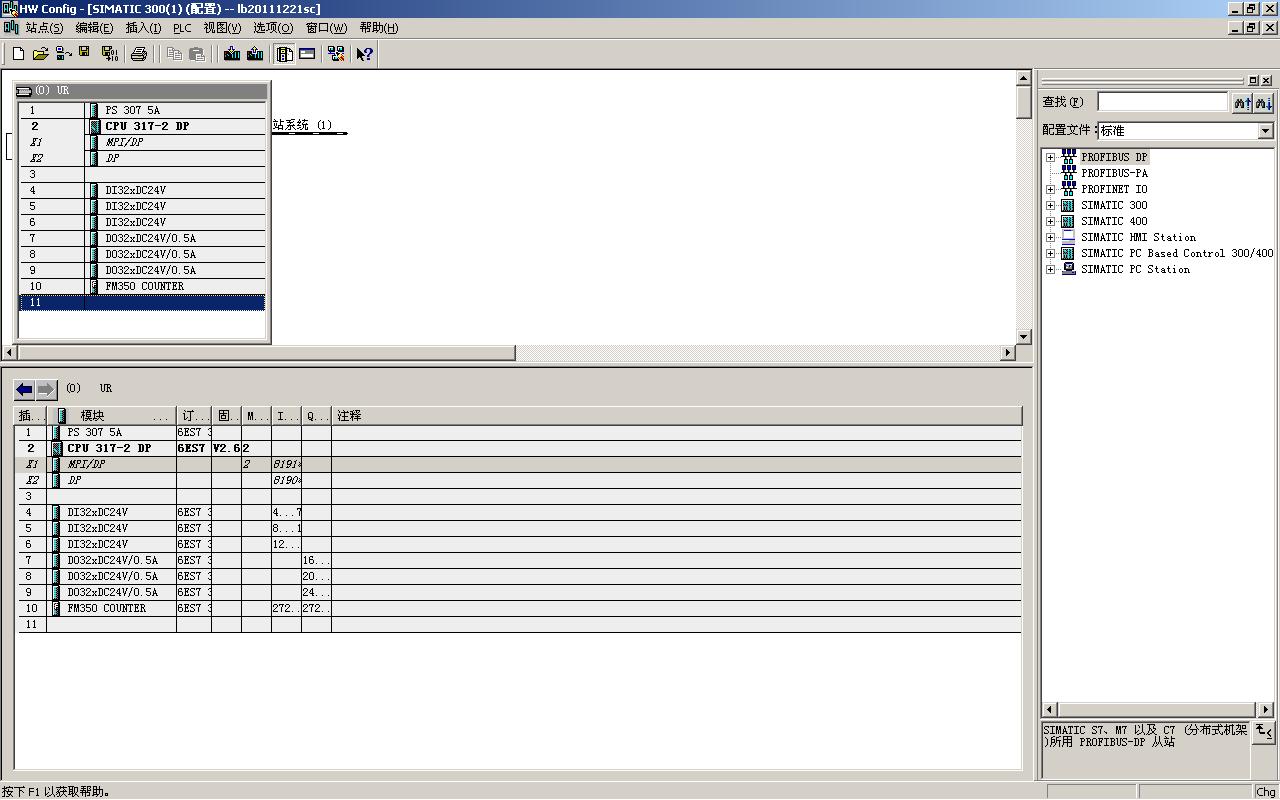Expand the SIMATIC HMI Station node
Image resolution: width=1280 pixels, height=800 pixels.
(x=1050, y=237)
